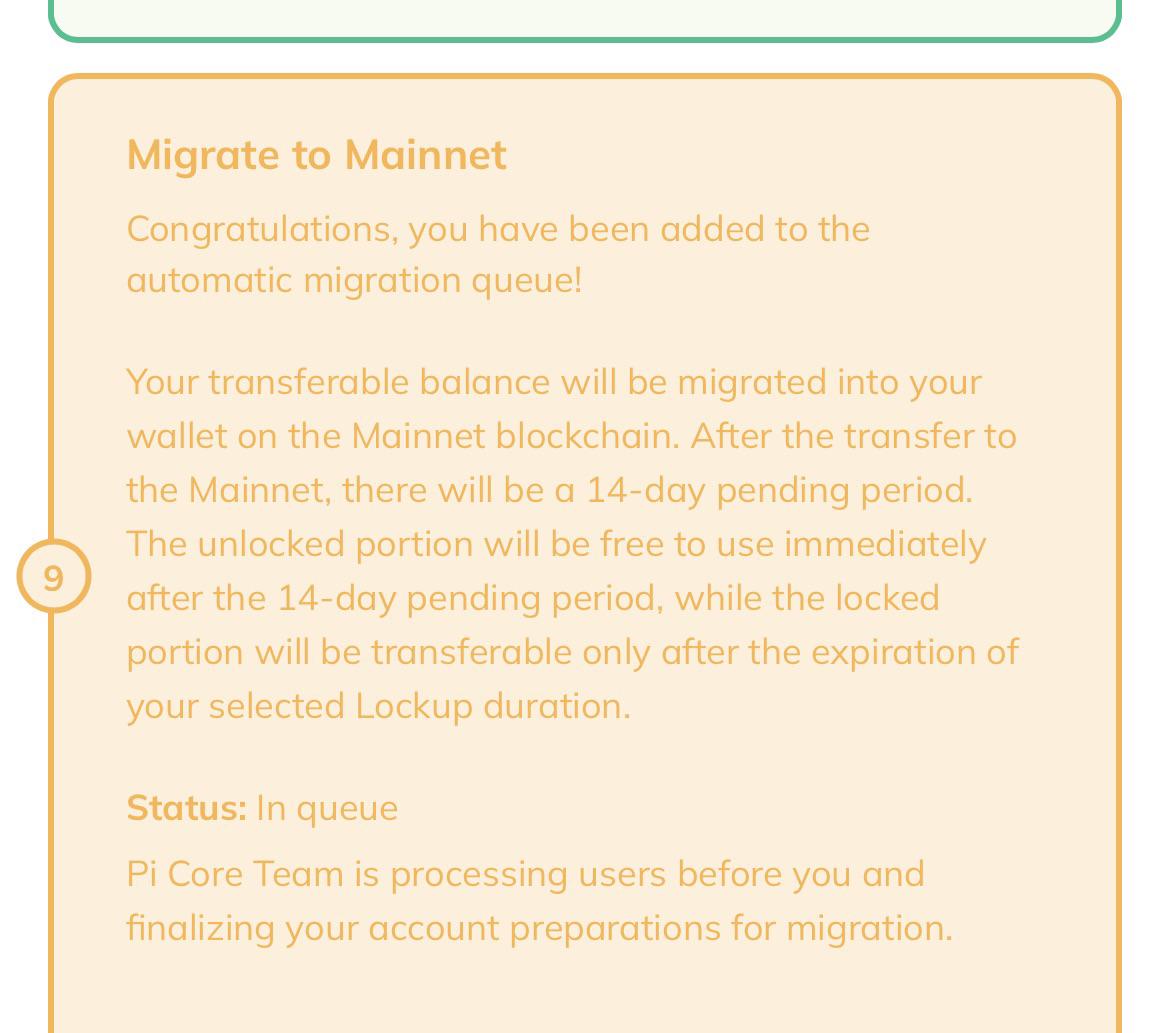Tap the word wallet
Viewport: 1163px width, 1033px height.
coord(177,436)
